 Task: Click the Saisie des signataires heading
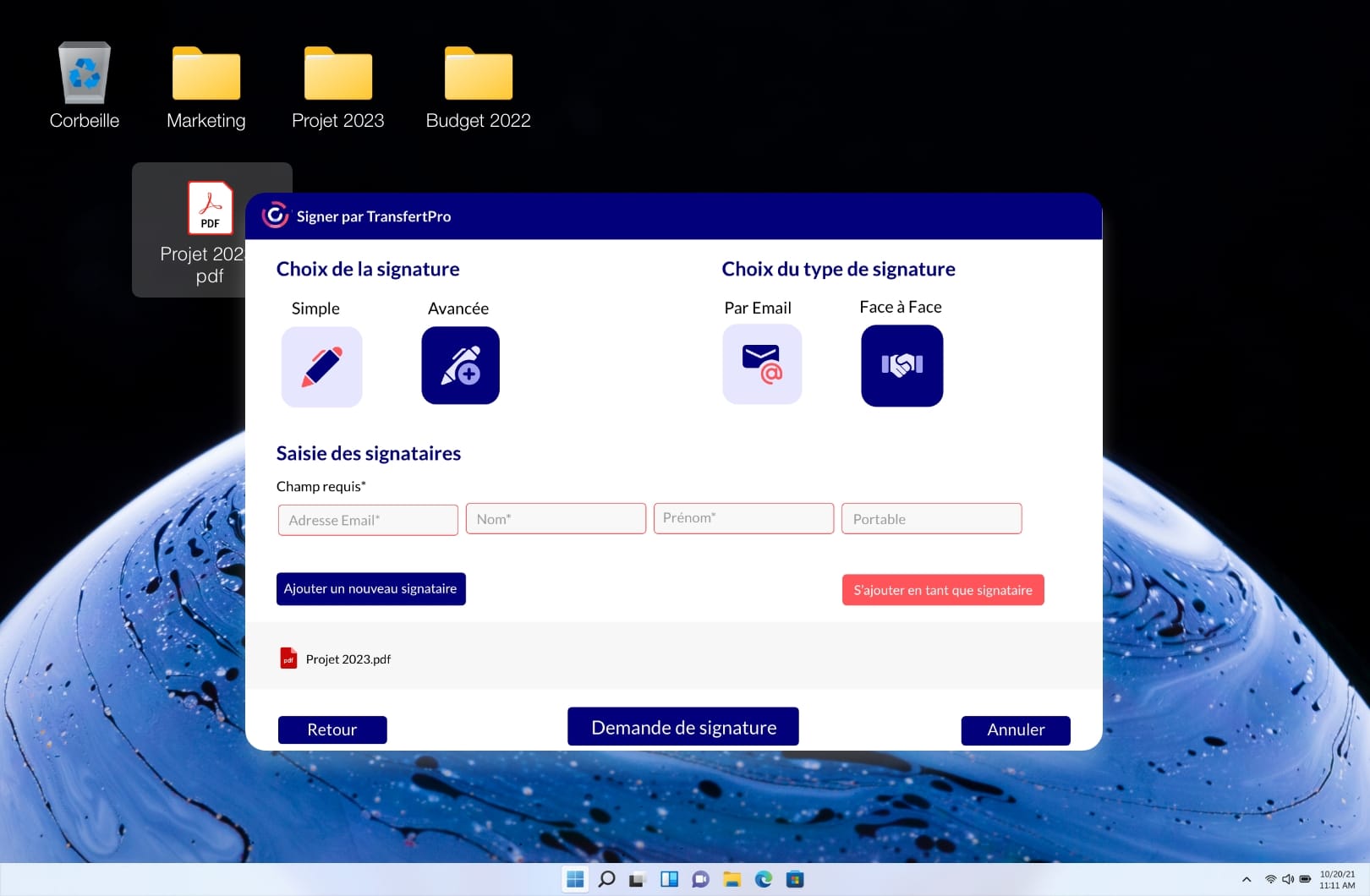point(369,453)
